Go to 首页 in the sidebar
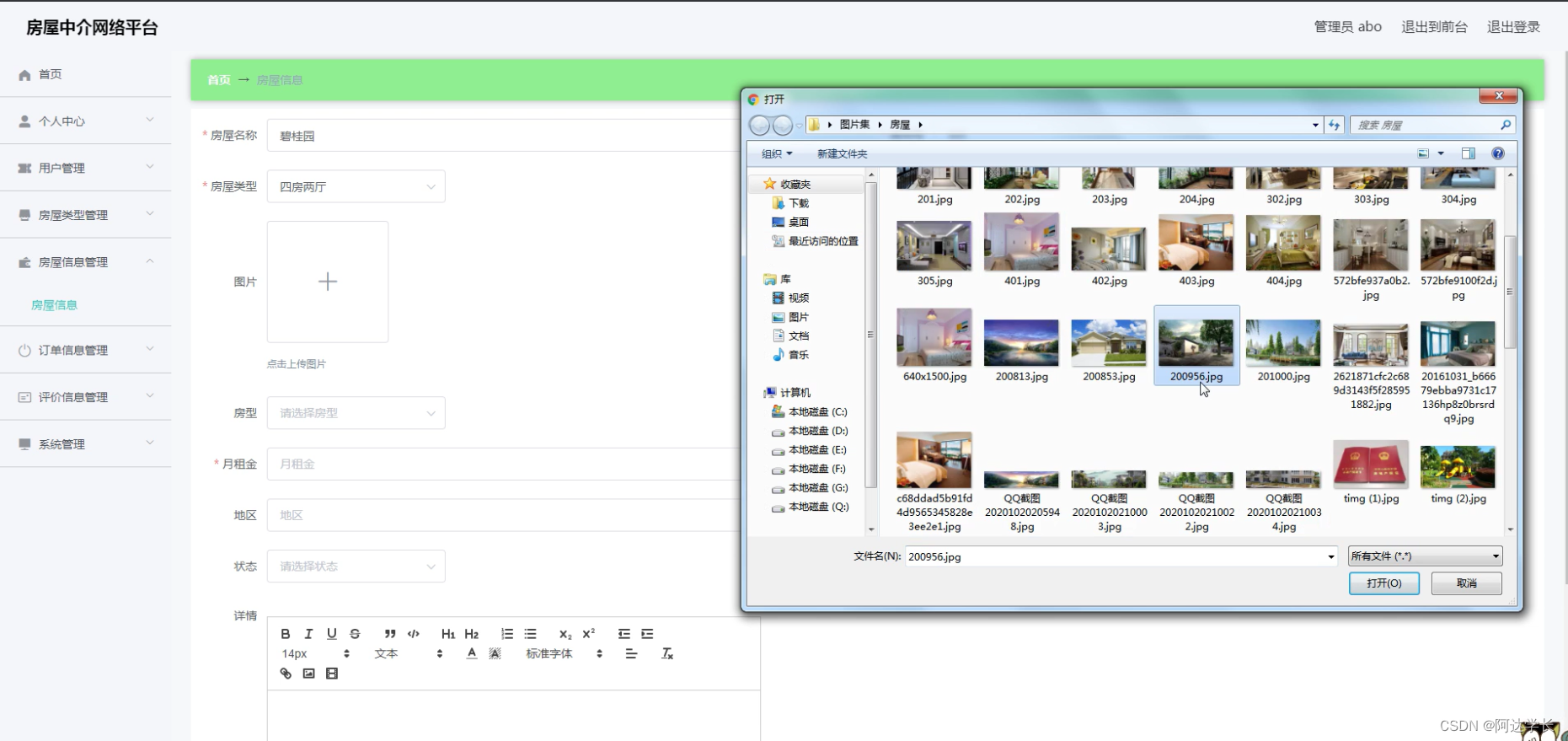The width and height of the screenshot is (1568, 741). click(x=85, y=74)
